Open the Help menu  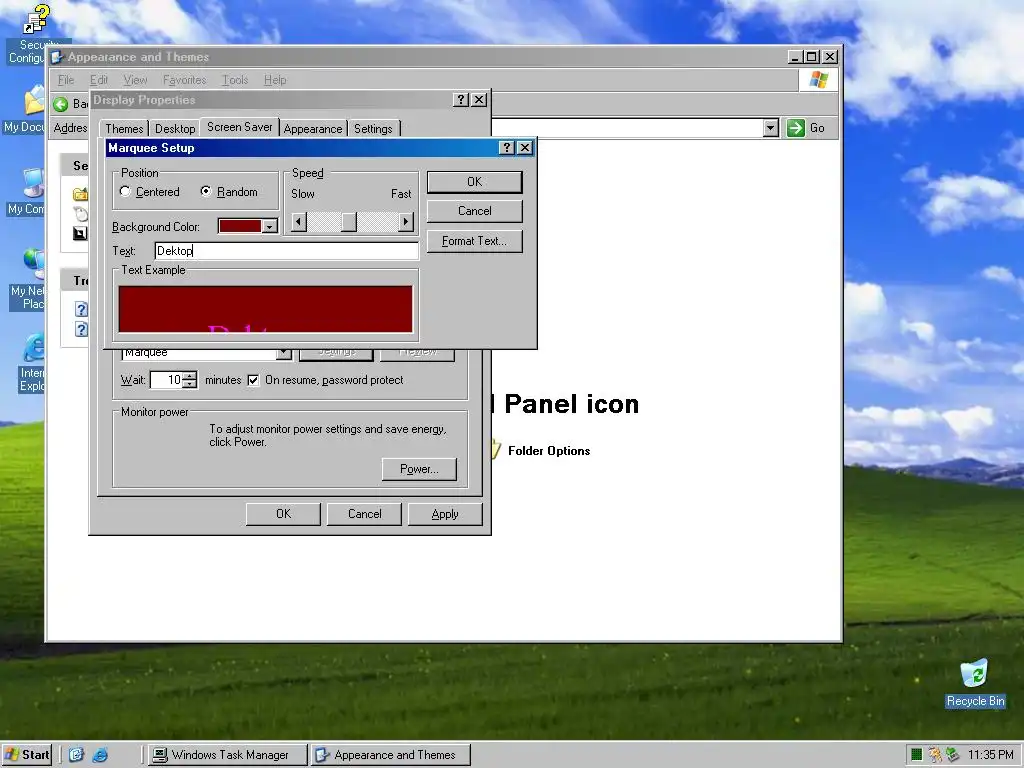point(275,80)
